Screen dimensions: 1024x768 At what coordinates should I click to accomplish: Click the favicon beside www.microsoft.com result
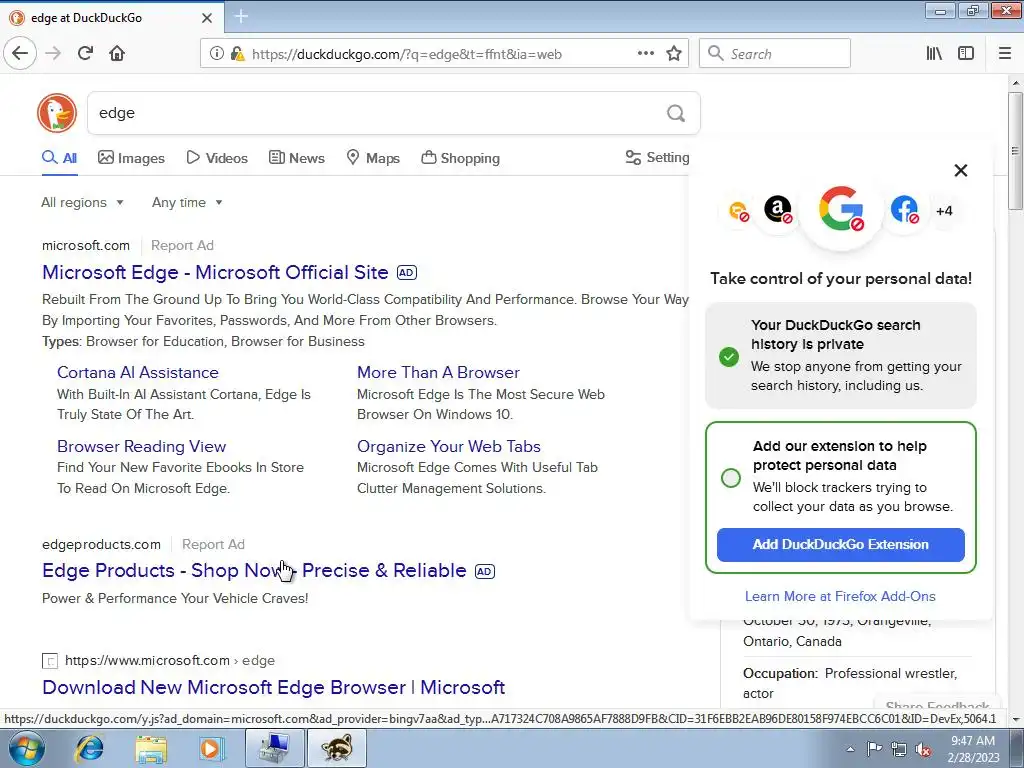point(50,661)
